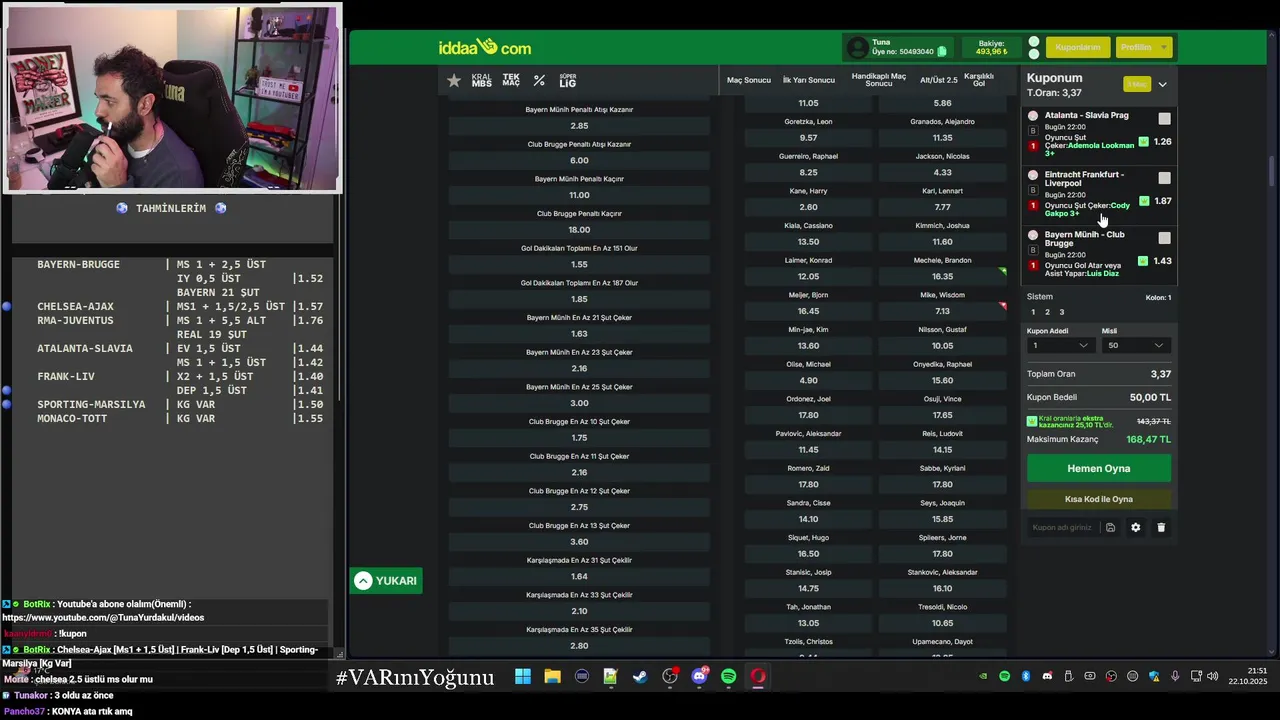Screen dimensions: 1280x720
Task: Click the Bluetooth tray icon
Action: [x=1026, y=677]
